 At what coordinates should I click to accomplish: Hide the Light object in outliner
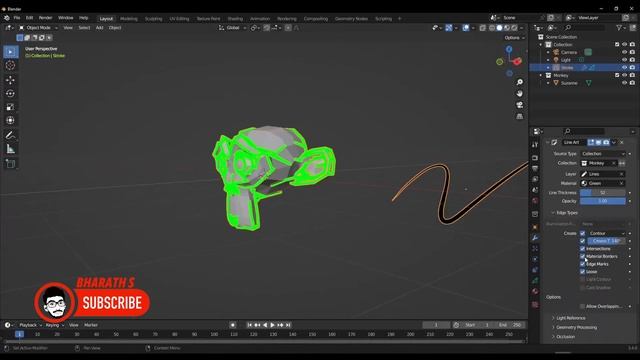624,60
